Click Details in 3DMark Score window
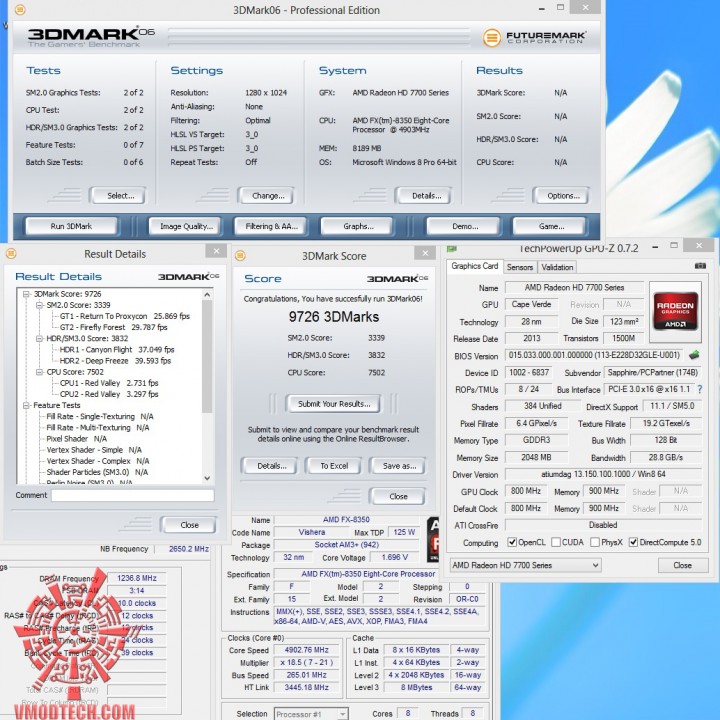The width and height of the screenshot is (720, 720). click(x=271, y=466)
